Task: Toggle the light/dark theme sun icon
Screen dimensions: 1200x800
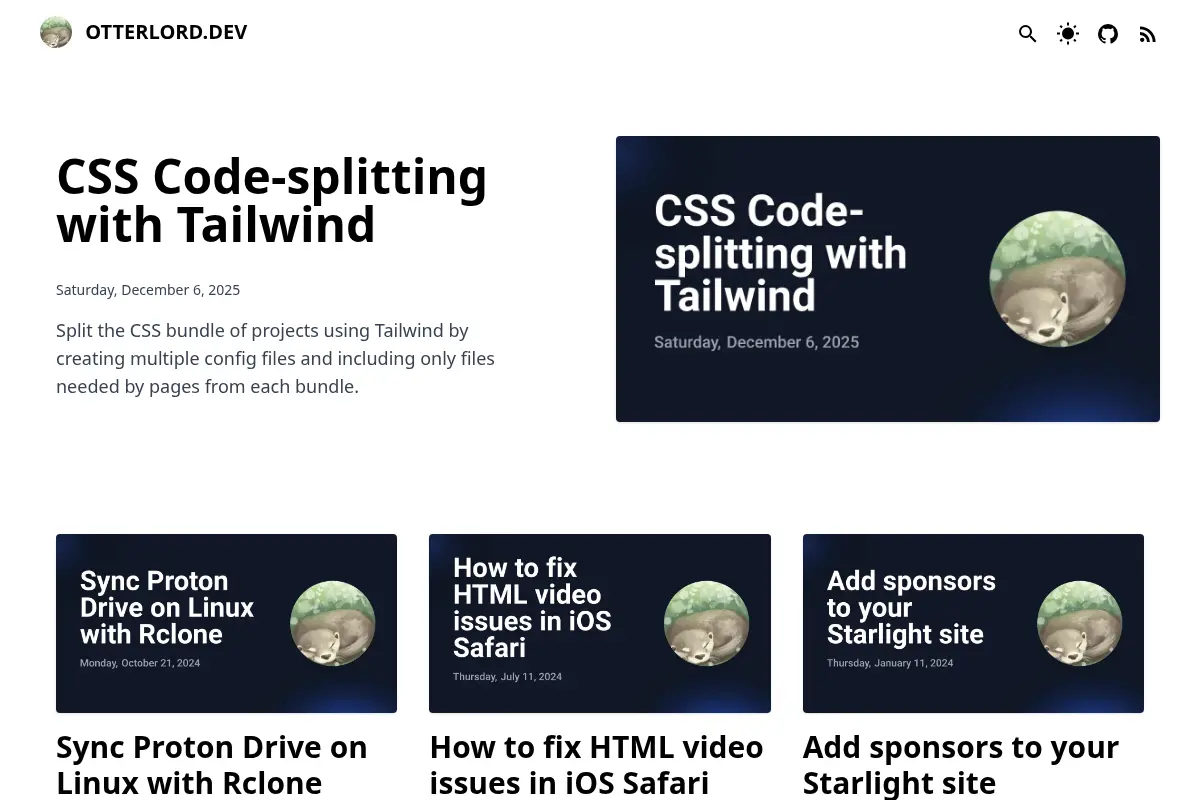Action: click(x=1068, y=34)
